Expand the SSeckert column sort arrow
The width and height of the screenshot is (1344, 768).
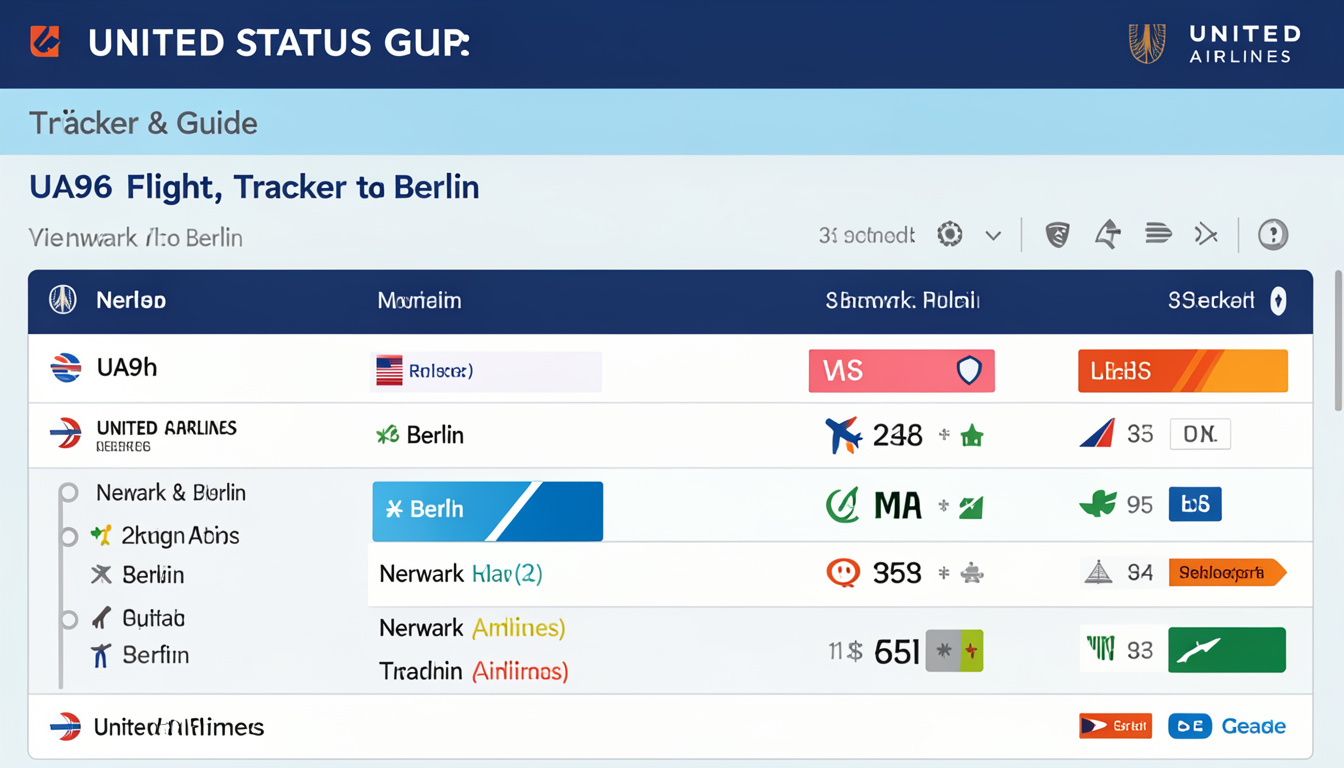click(1277, 301)
